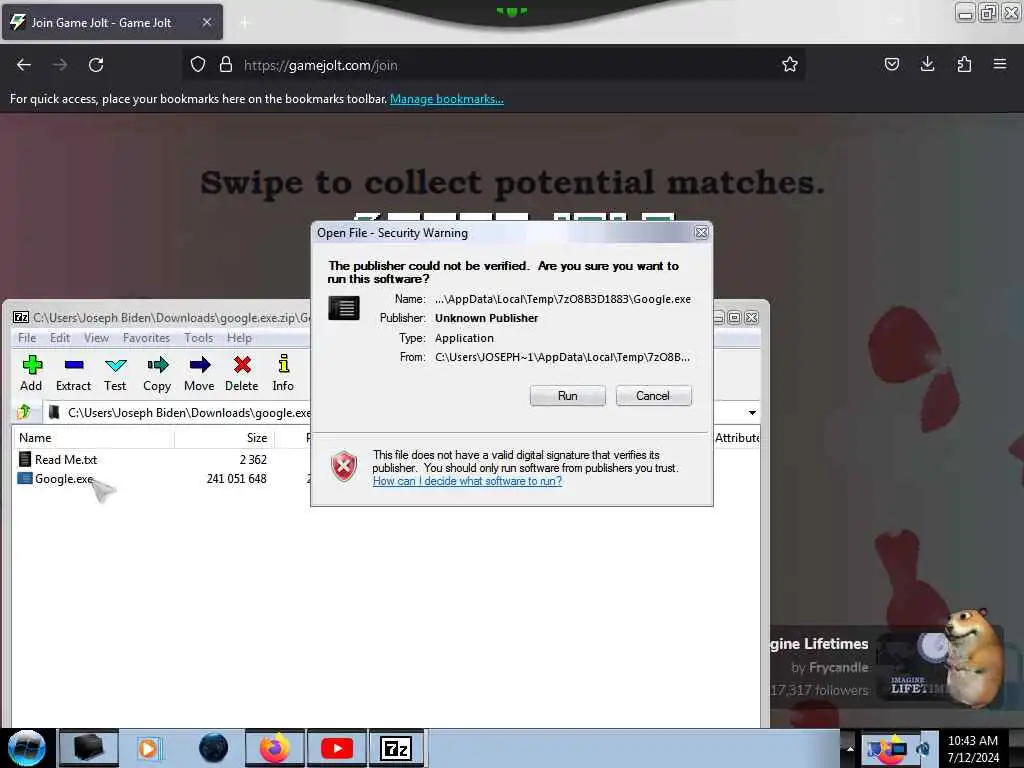Sort the 7-Zip list by Size column
The height and width of the screenshot is (768, 1024).
pyautogui.click(x=225, y=438)
